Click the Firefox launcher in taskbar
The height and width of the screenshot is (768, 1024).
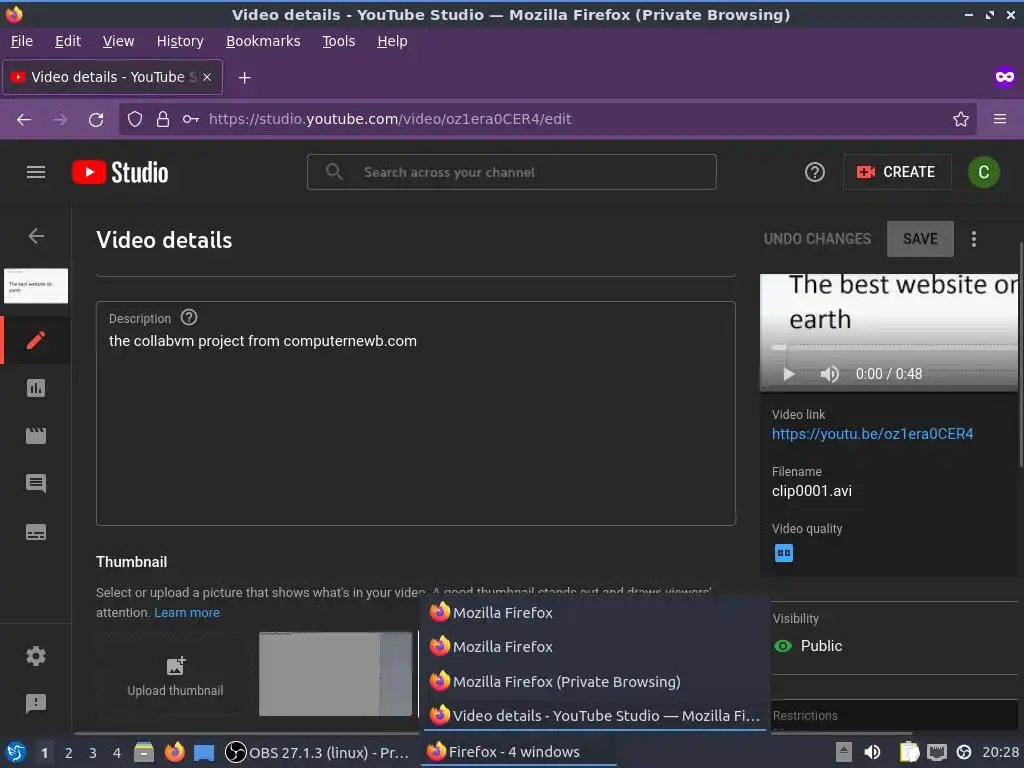pos(174,752)
